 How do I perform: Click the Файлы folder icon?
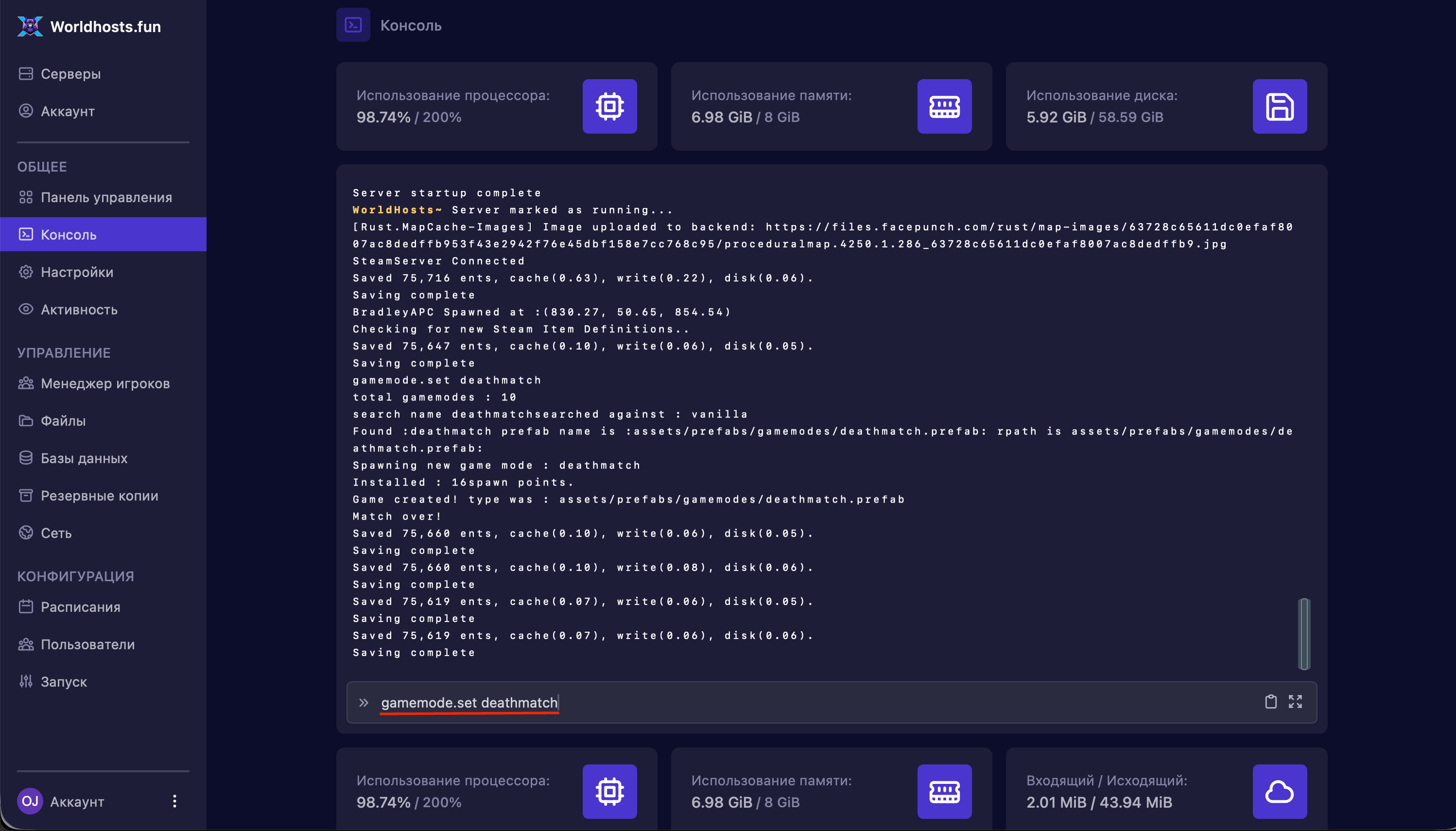tap(26, 421)
